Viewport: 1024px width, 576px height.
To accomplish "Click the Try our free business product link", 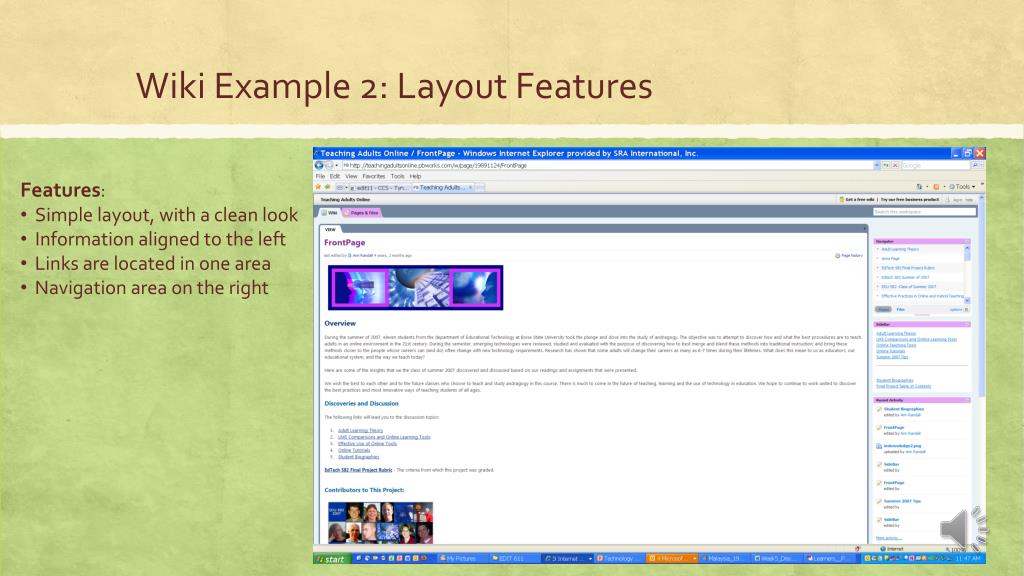I will tap(910, 199).
